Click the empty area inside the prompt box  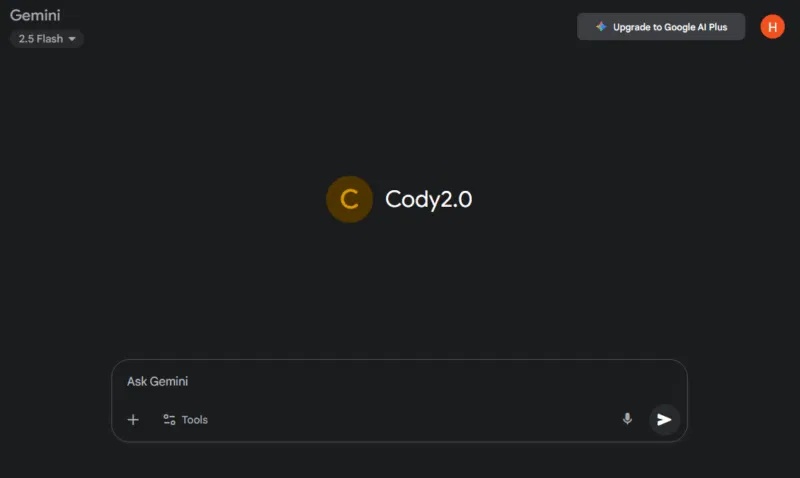(399, 400)
